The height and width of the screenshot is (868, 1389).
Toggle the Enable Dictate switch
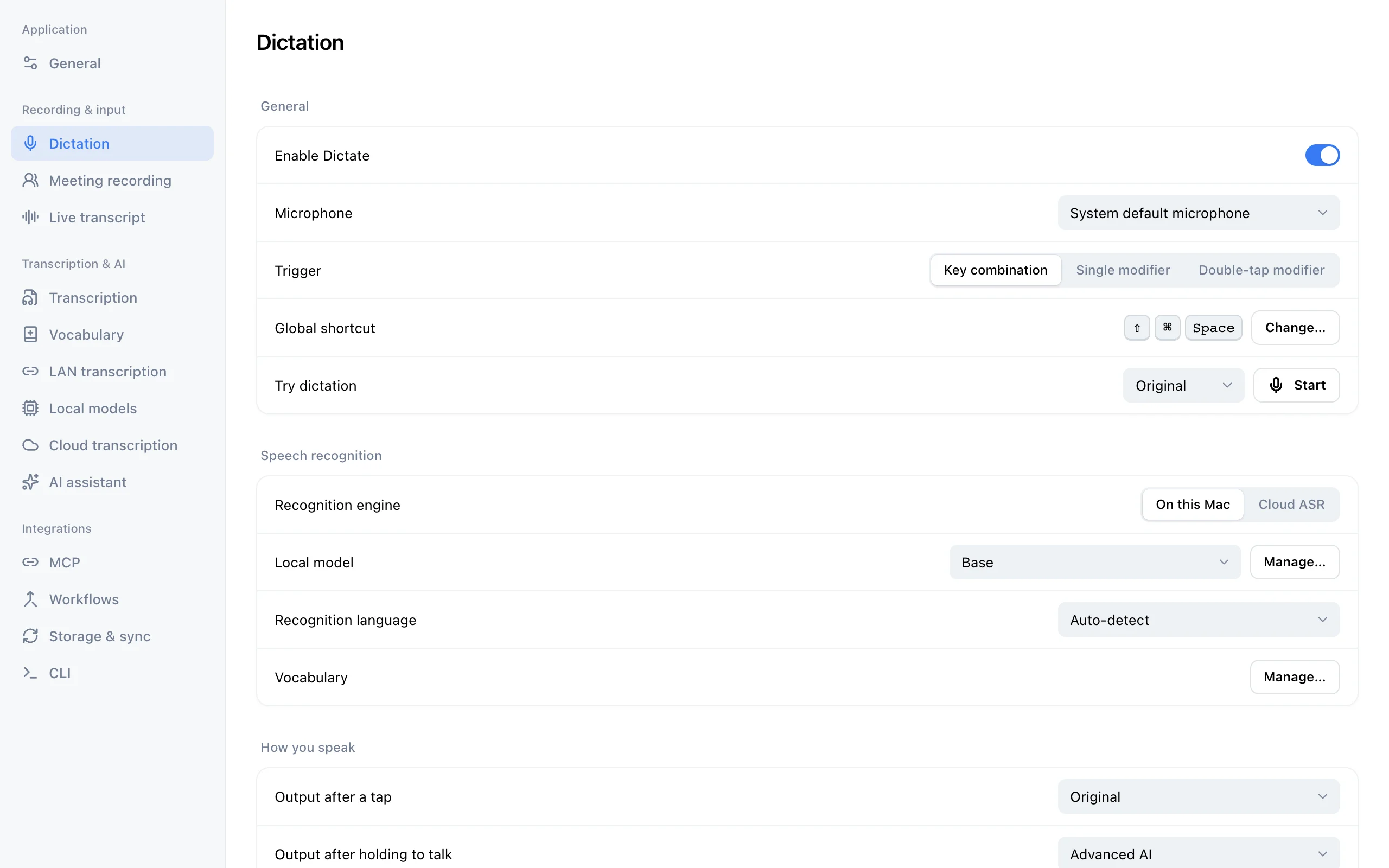click(1322, 155)
